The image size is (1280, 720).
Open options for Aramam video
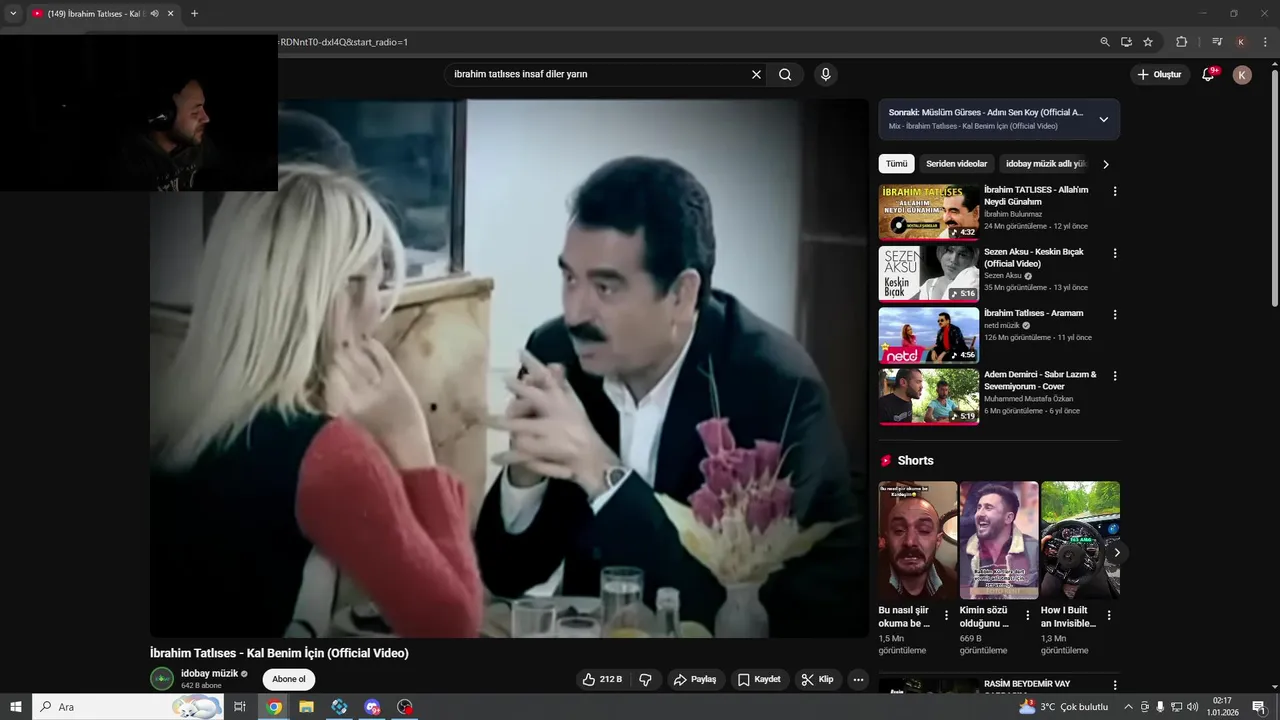[x=1115, y=314]
